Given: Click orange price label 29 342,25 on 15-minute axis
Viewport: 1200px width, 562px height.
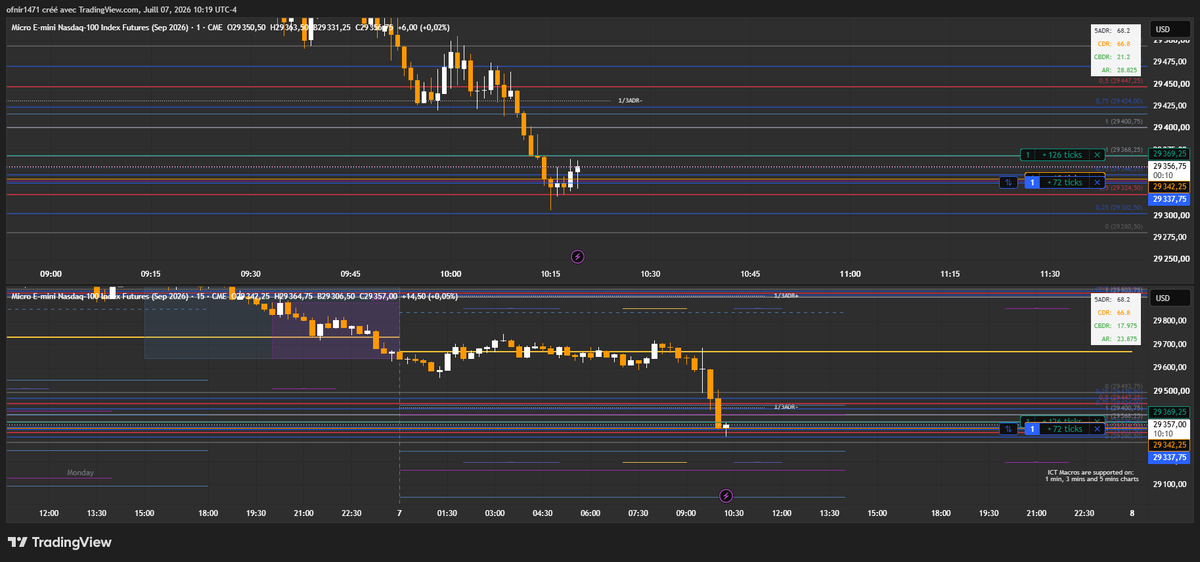Looking at the screenshot, I should point(1170,444).
